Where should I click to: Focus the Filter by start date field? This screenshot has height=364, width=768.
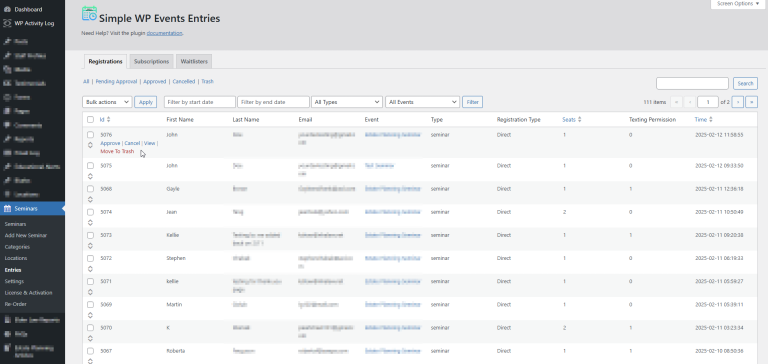200,102
